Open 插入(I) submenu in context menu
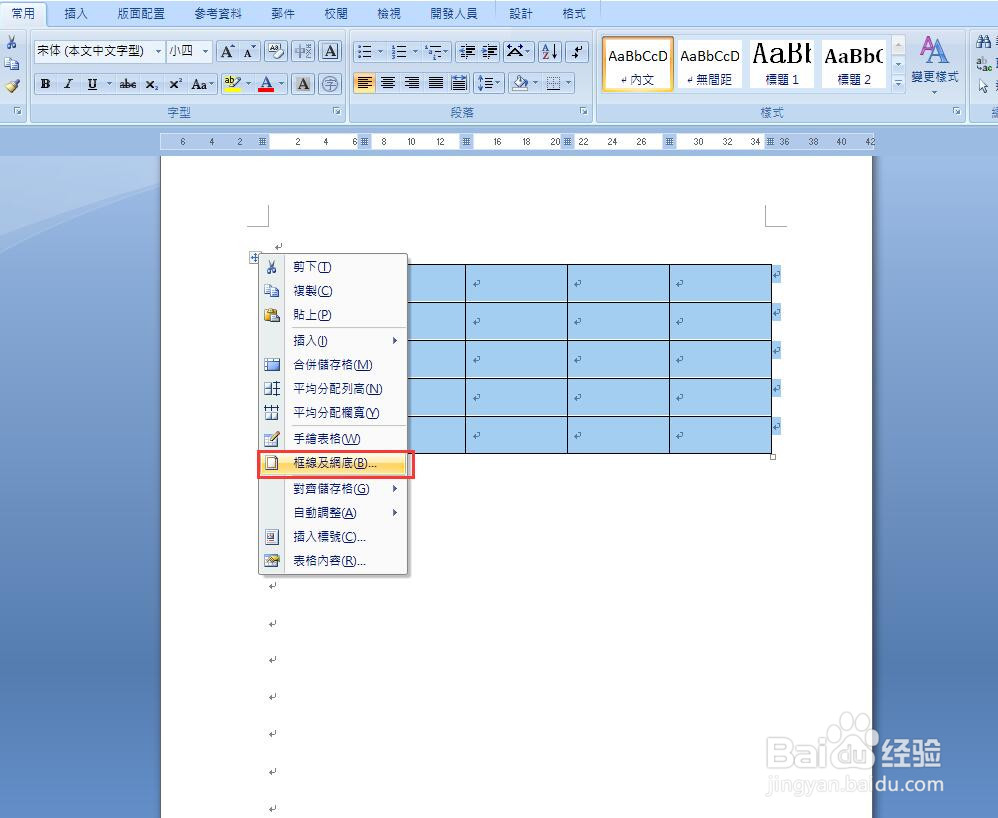 [x=333, y=341]
